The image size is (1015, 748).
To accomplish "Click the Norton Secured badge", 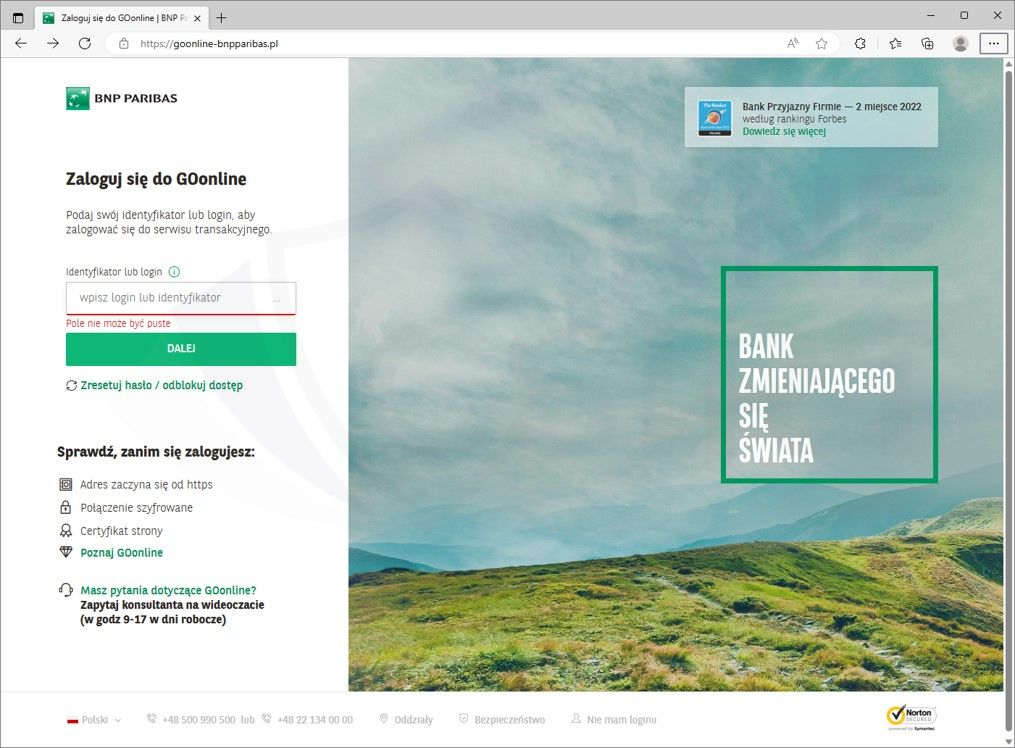I will point(911,717).
